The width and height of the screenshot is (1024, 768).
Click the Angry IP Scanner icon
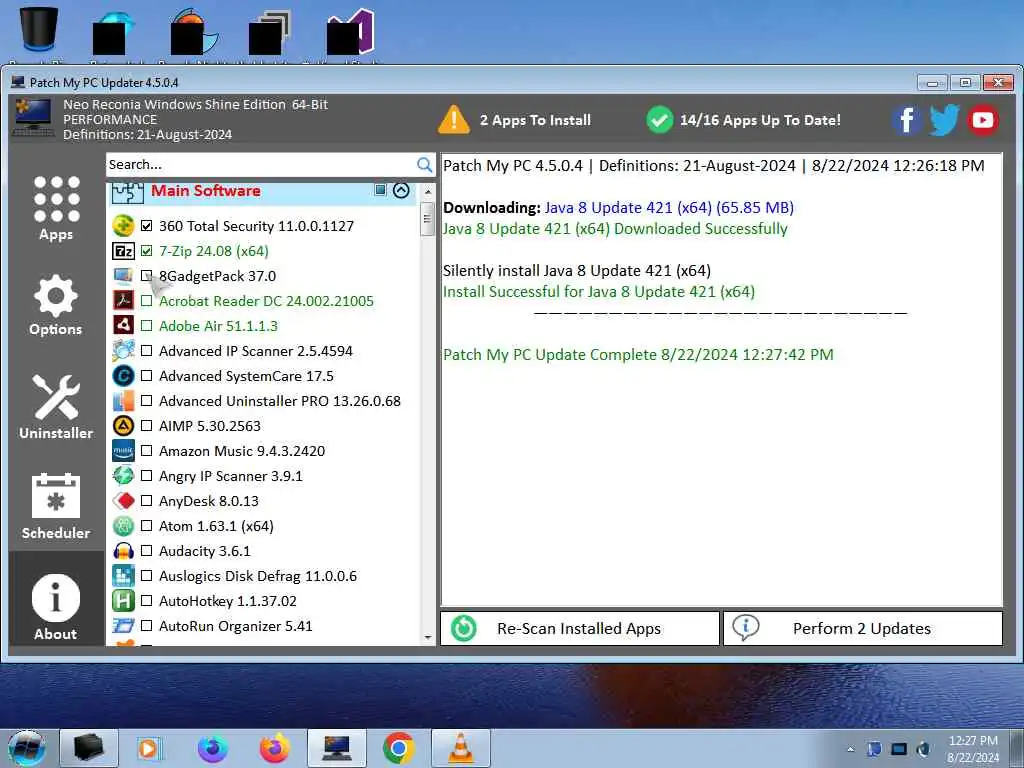(x=123, y=475)
